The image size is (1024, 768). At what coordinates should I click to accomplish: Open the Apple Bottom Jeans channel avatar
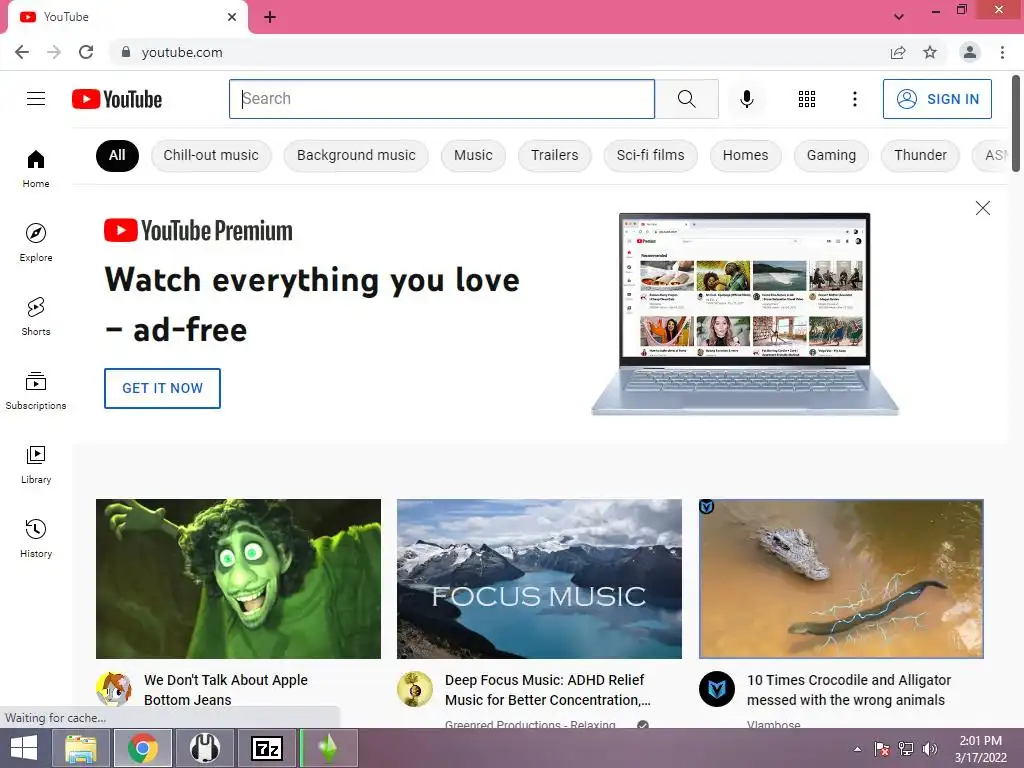114,688
